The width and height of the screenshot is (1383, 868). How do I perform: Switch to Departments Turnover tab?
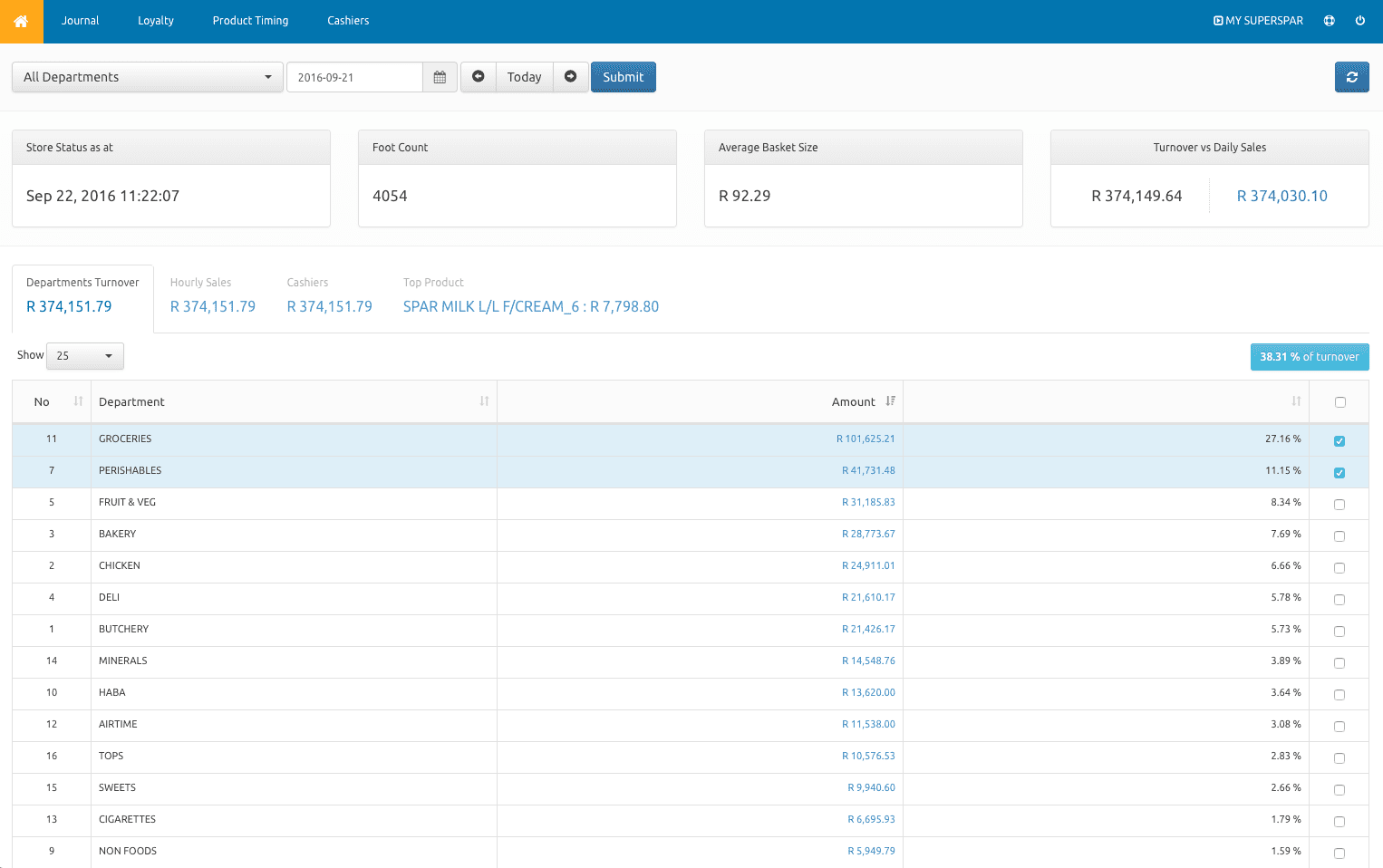82,297
